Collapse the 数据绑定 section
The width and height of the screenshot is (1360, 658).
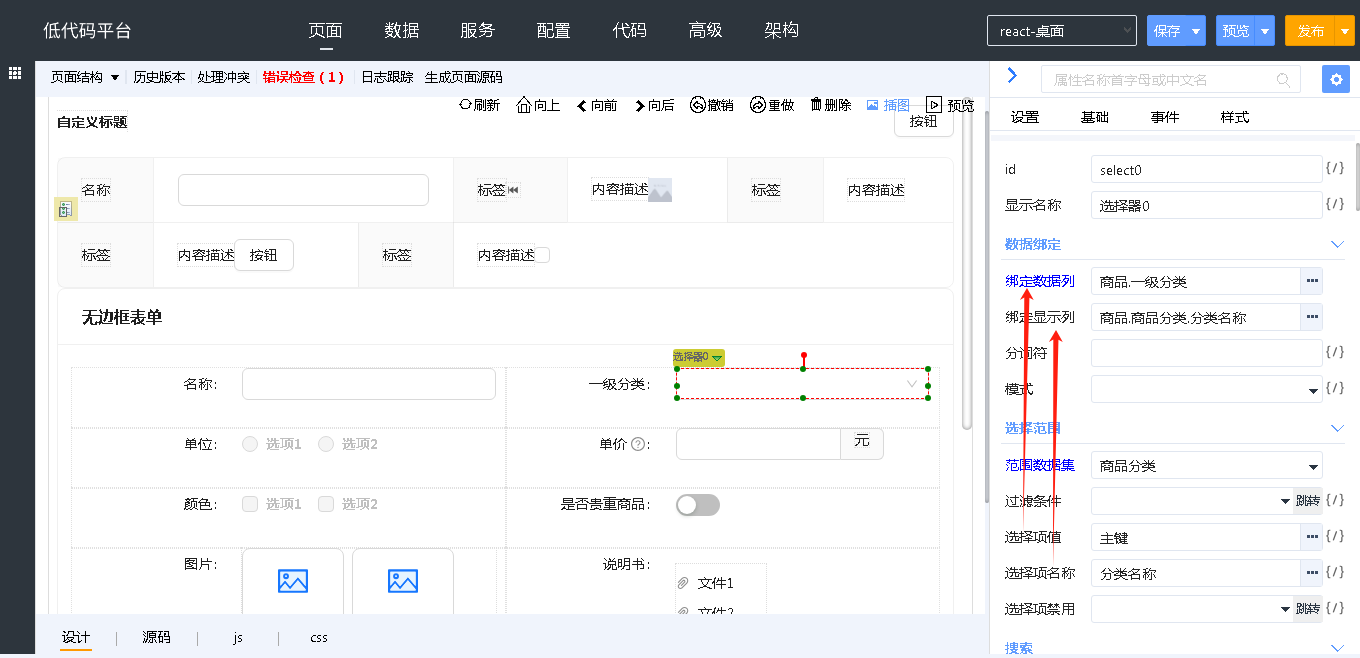[x=1337, y=244]
